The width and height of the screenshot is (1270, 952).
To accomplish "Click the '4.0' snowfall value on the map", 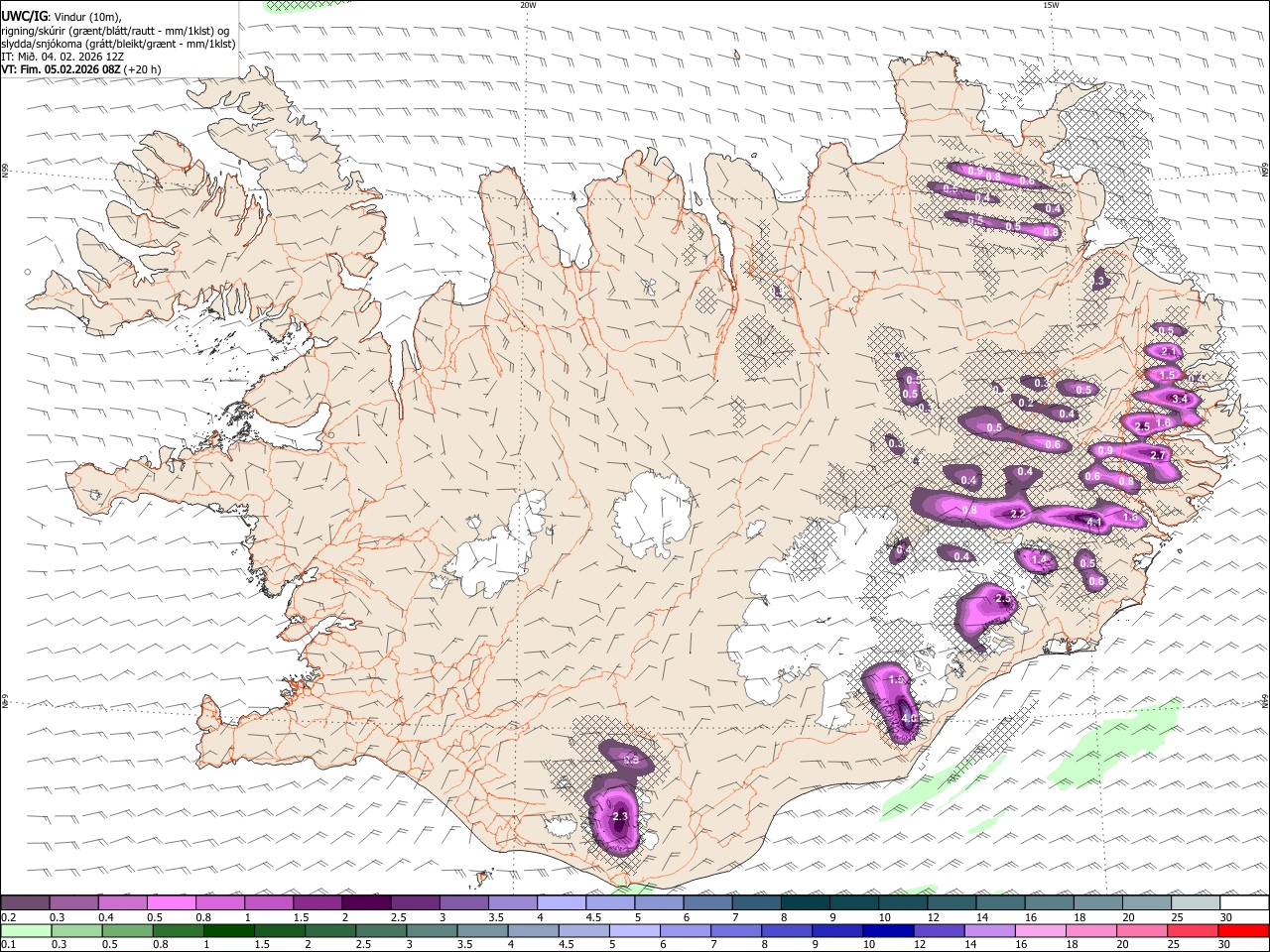I will coord(909,718).
